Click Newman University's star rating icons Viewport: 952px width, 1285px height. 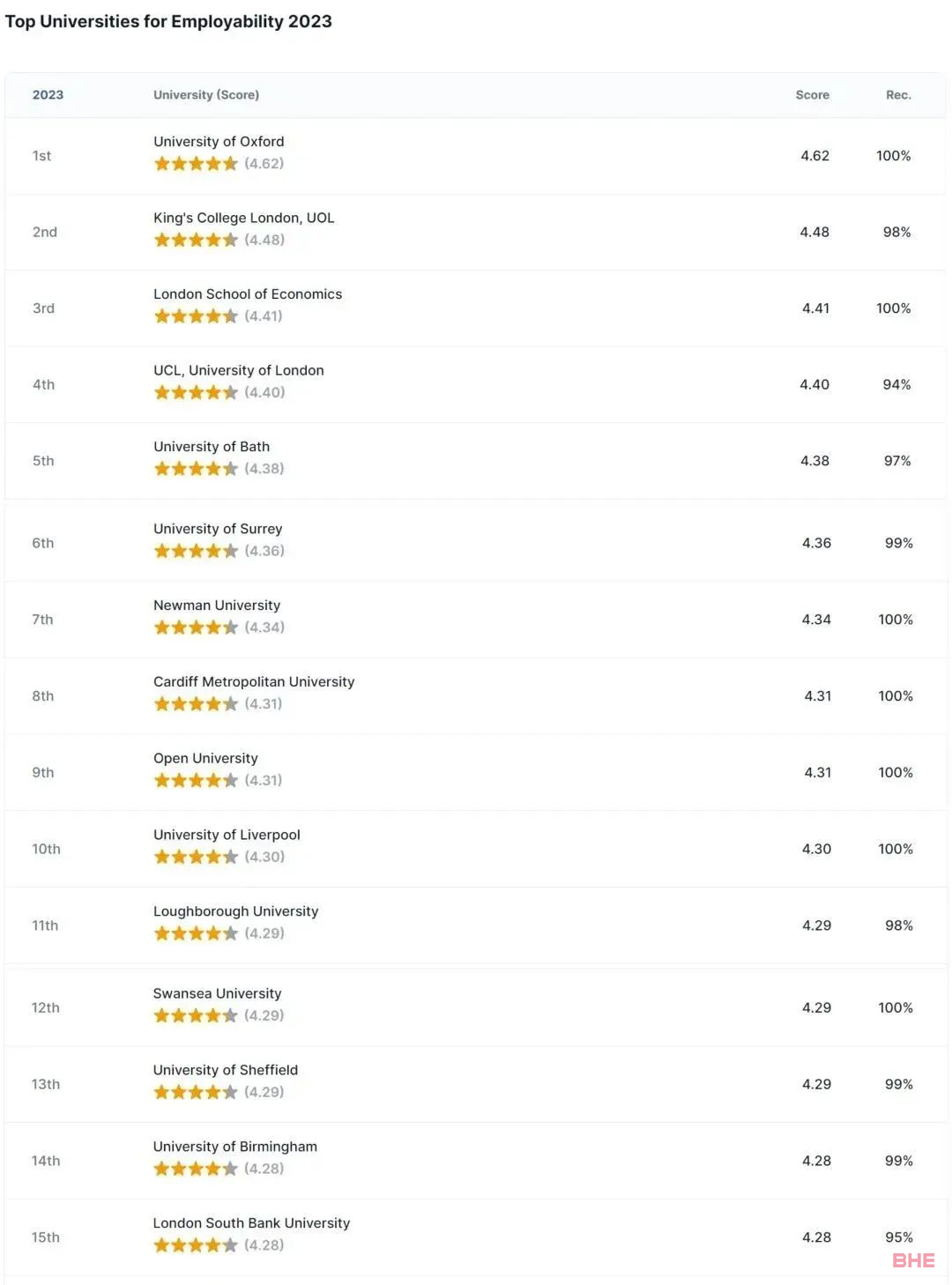[196, 628]
